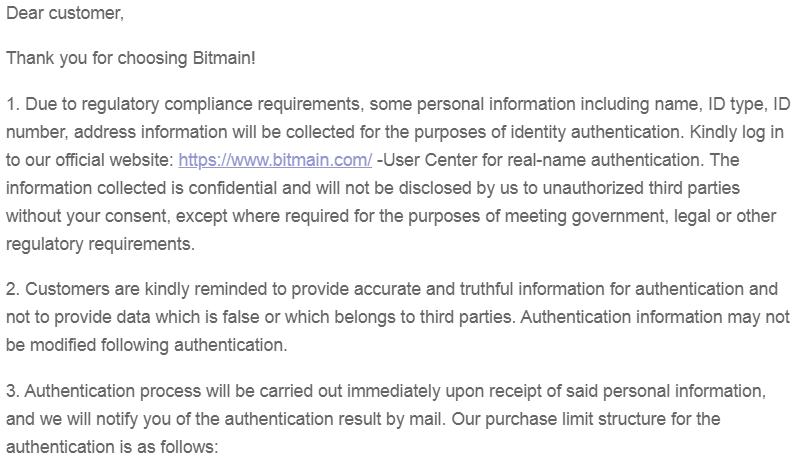
Task: Click the words "unauthorized third parties"
Action: click(641, 188)
